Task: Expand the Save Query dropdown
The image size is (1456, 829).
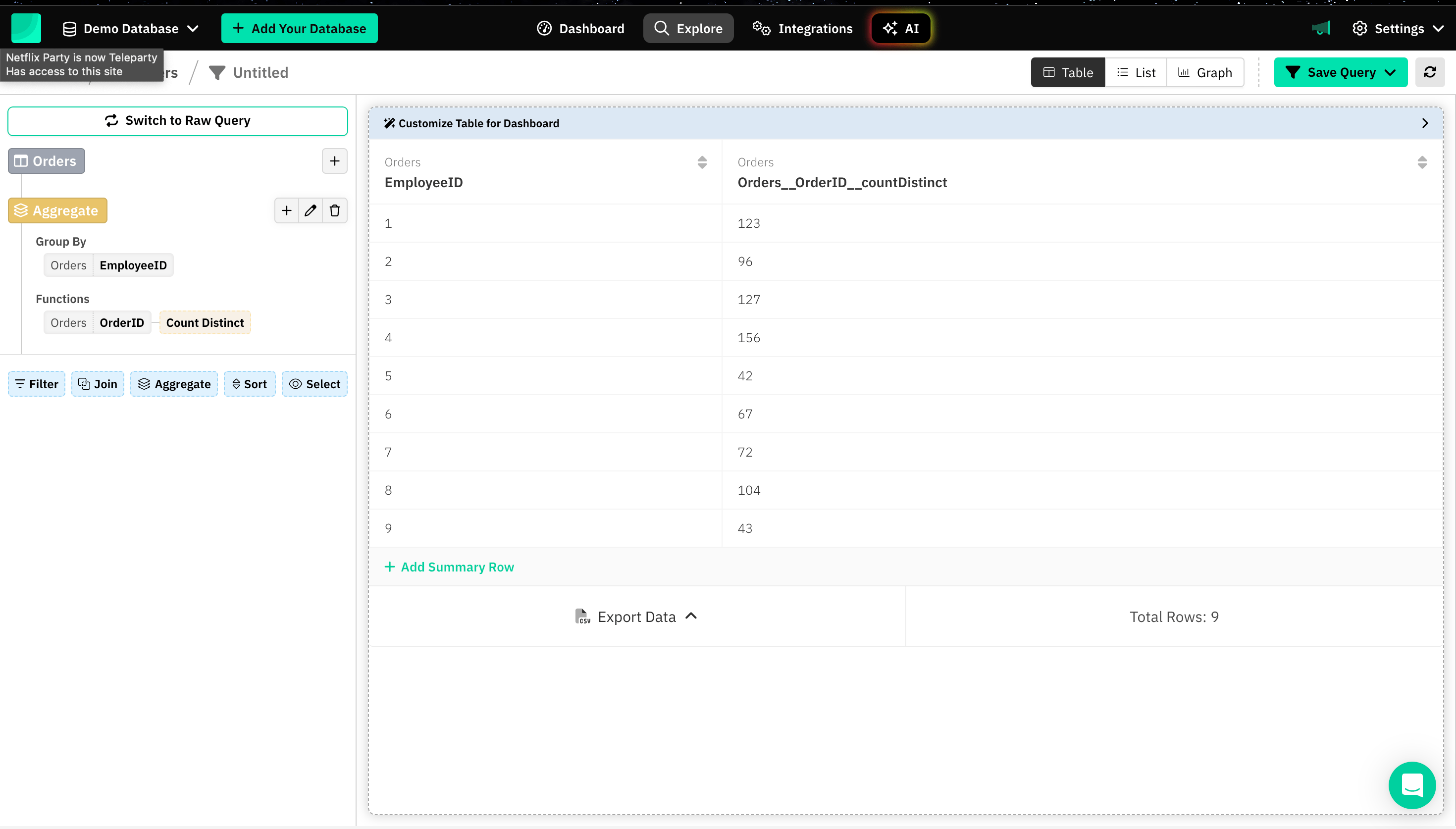Action: [x=1391, y=72]
